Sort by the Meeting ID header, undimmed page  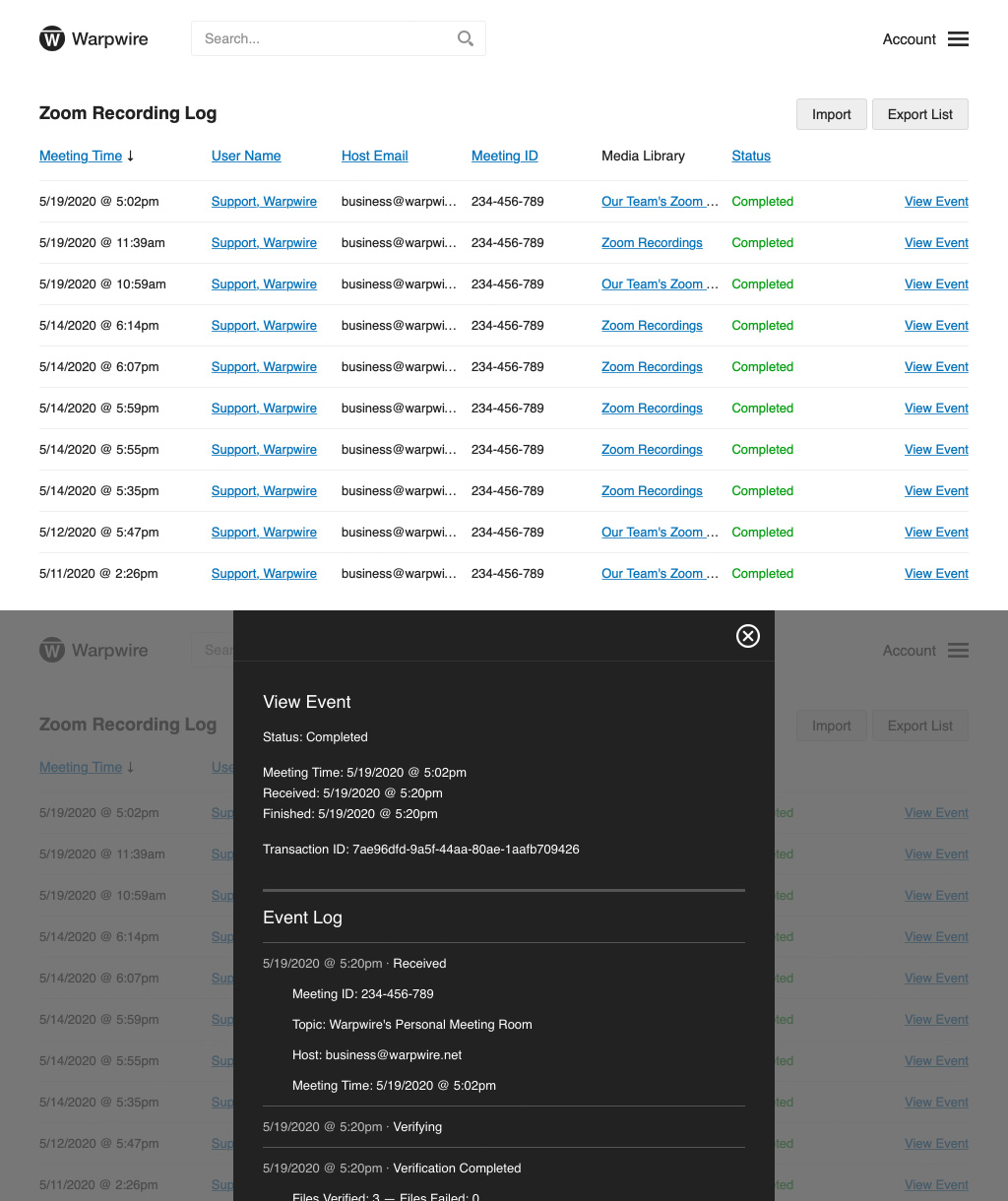[505, 156]
